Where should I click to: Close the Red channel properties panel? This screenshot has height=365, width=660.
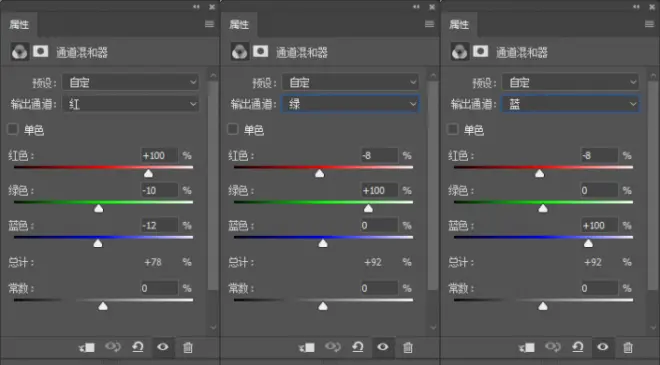tap(212, 7)
